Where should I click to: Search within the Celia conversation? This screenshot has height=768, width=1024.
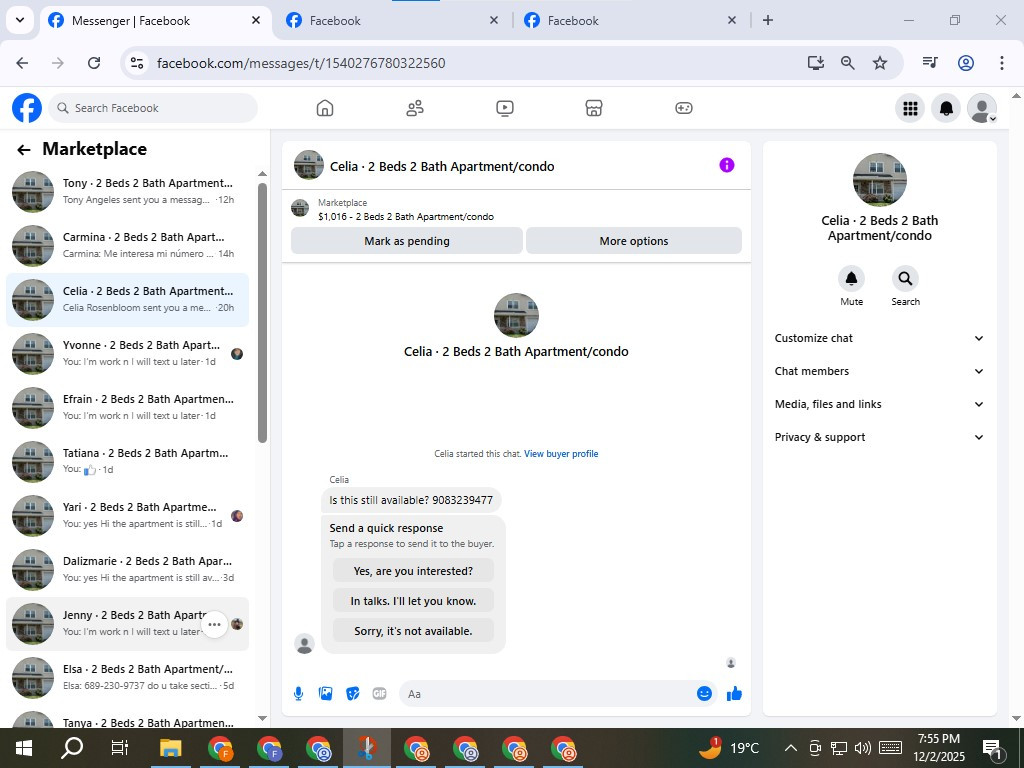pos(905,279)
